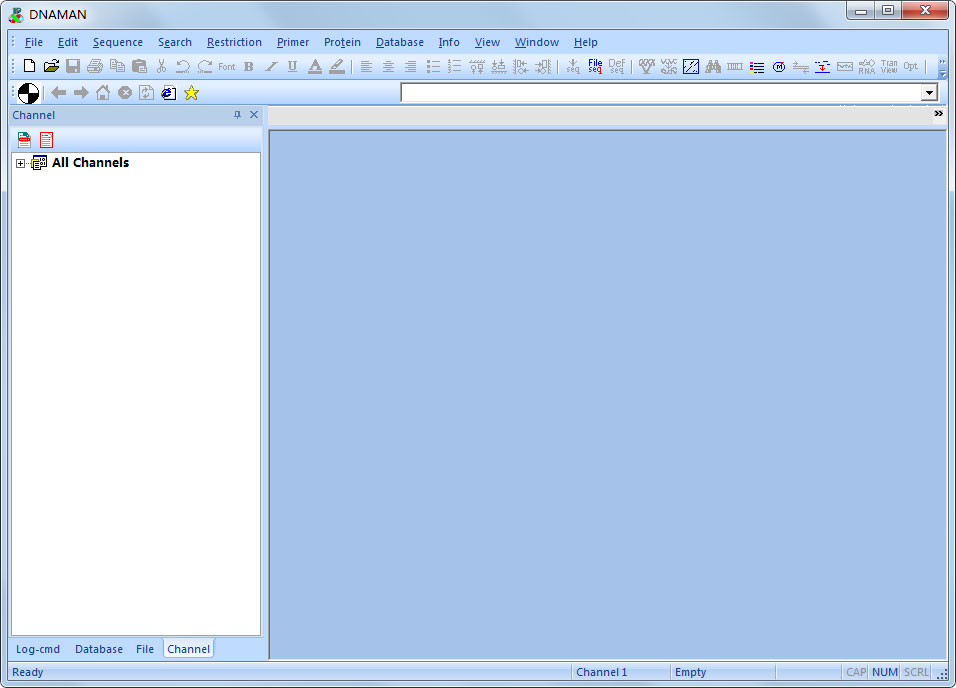The width and height of the screenshot is (956, 688).
Task: Click the binoculars search icon
Action: [x=713, y=66]
